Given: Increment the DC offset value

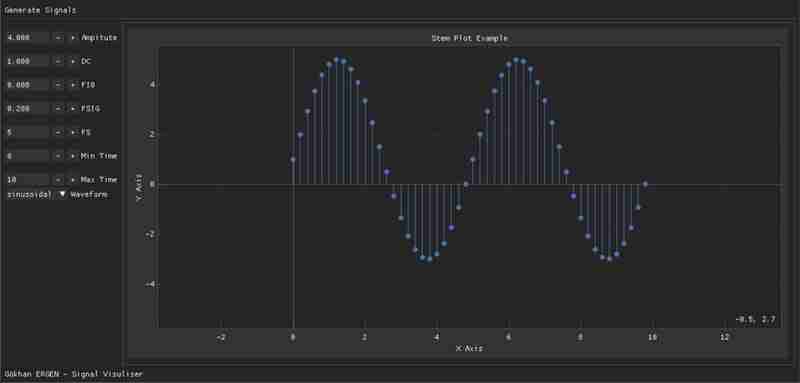Looking at the screenshot, I should click(x=73, y=61).
